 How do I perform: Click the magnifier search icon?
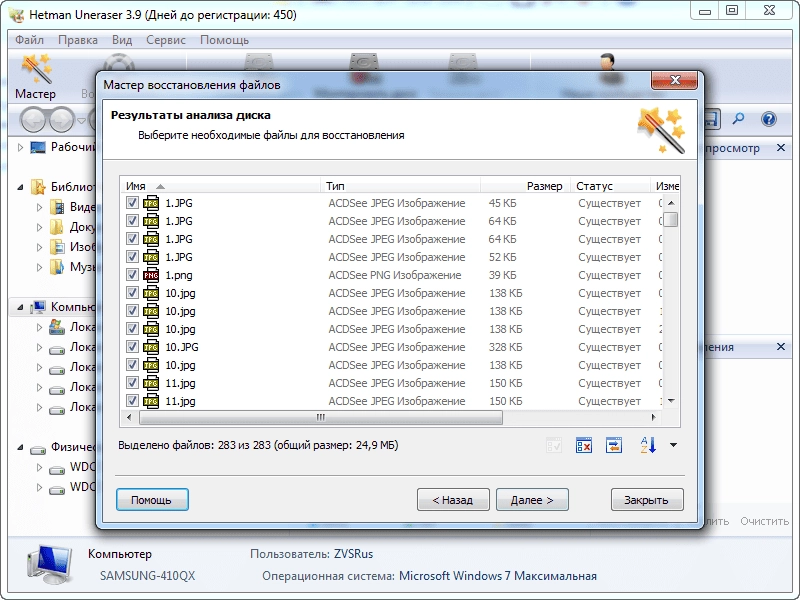pos(738,119)
